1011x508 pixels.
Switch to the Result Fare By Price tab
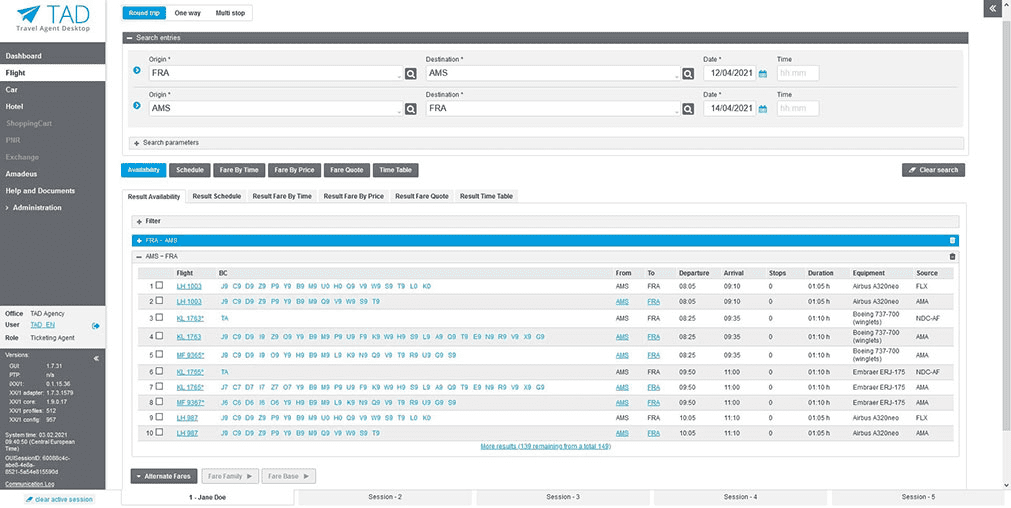pos(353,196)
